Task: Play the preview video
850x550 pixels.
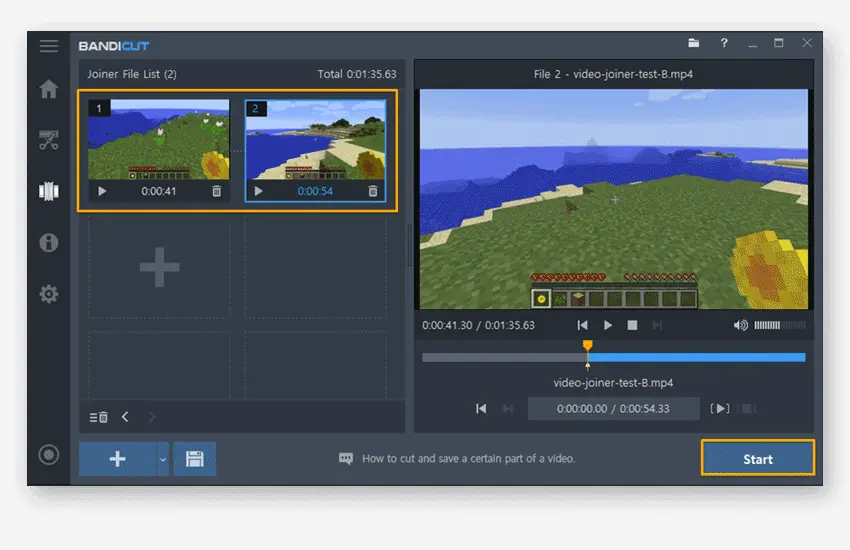Action: 608,325
